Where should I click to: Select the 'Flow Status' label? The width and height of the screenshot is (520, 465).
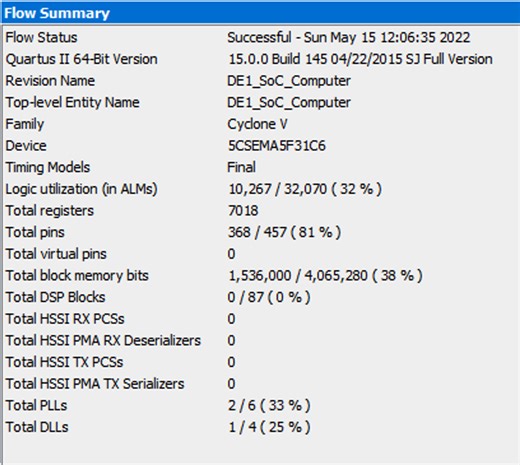pyautogui.click(x=41, y=37)
